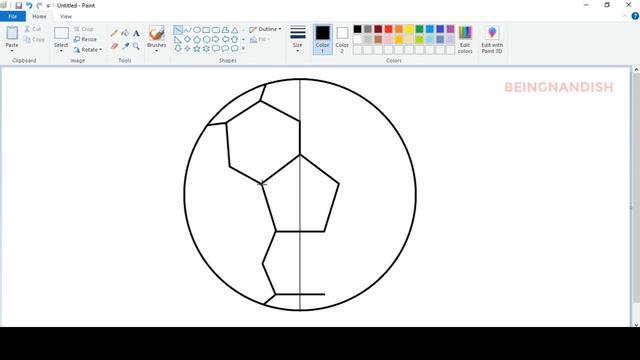This screenshot has width=640, height=360.
Task: Open the Paste dropdown arrow
Action: click(x=12, y=51)
